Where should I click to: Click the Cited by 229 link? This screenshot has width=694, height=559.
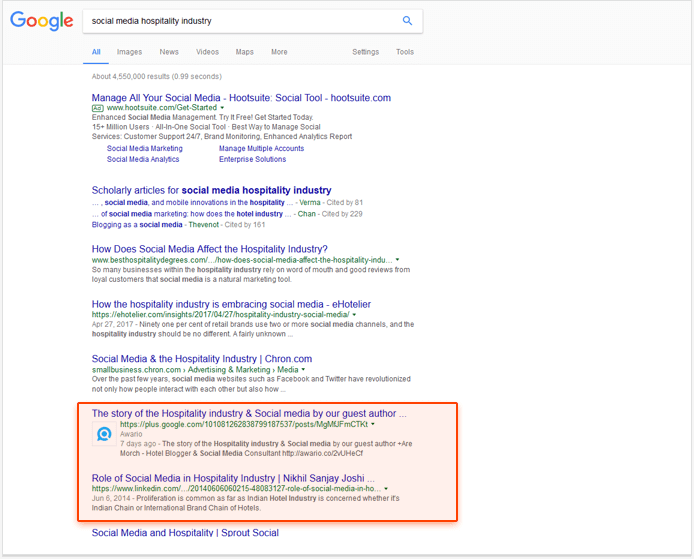coord(342,214)
